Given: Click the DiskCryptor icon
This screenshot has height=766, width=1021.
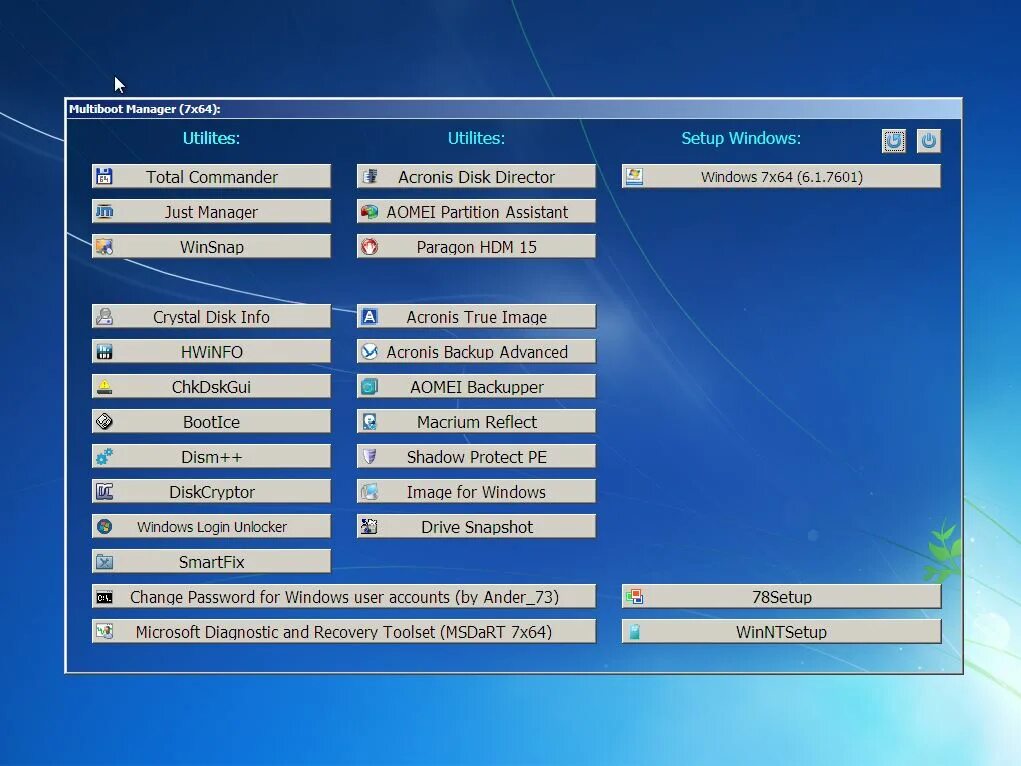Looking at the screenshot, I should 104,492.
